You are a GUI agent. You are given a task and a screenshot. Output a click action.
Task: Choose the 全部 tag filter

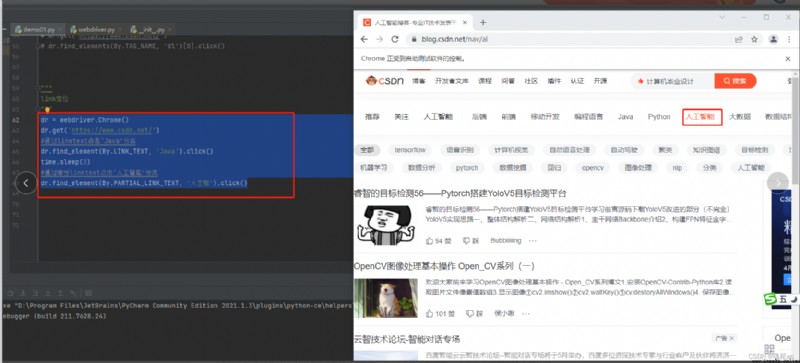click(367, 150)
